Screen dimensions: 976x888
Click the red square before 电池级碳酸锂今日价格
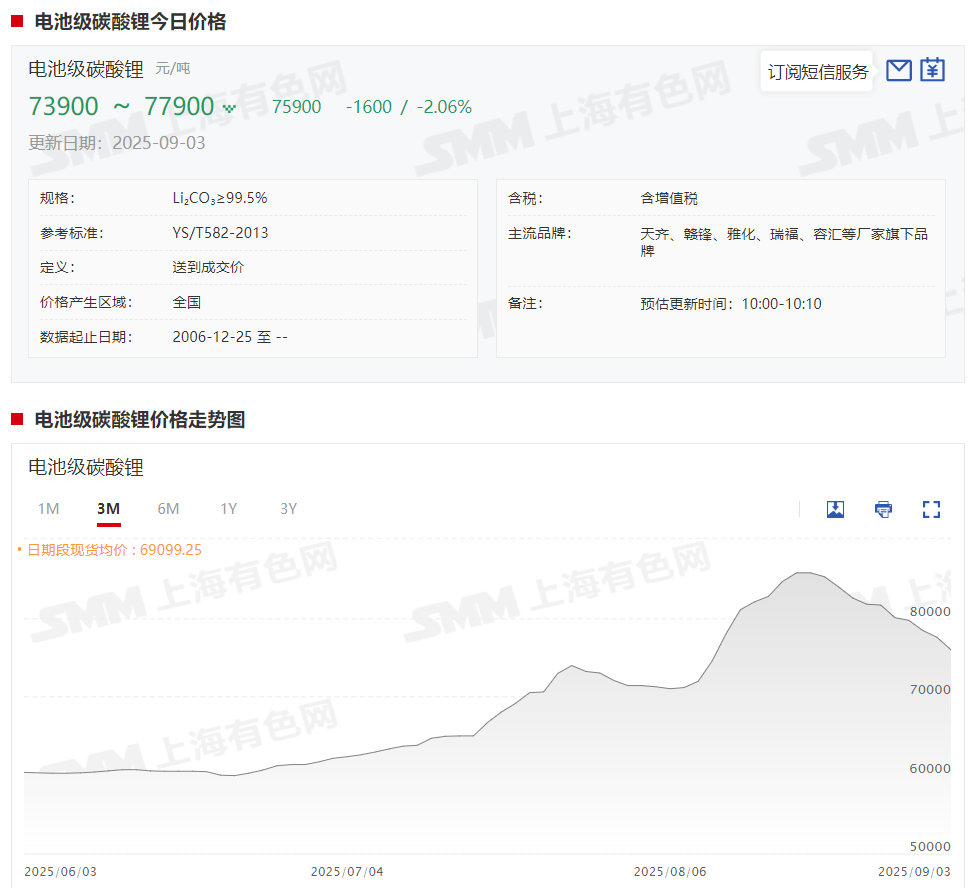point(17,21)
